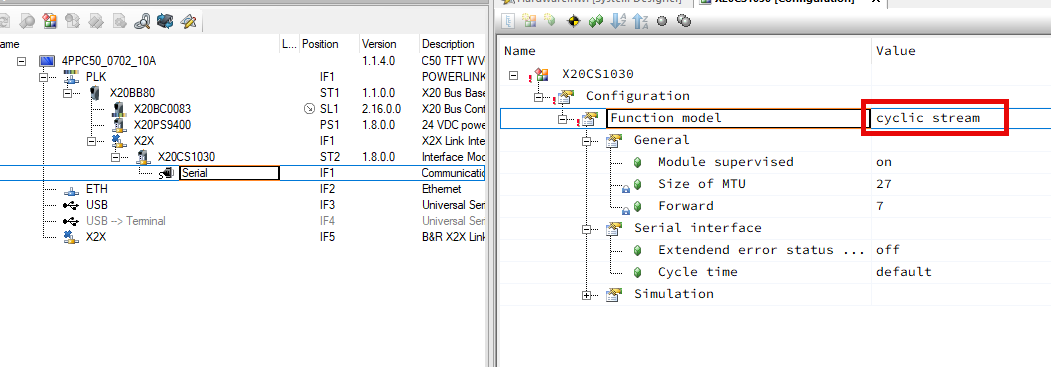Click the pencil edit icon in left toolbar

[x=188, y=21]
